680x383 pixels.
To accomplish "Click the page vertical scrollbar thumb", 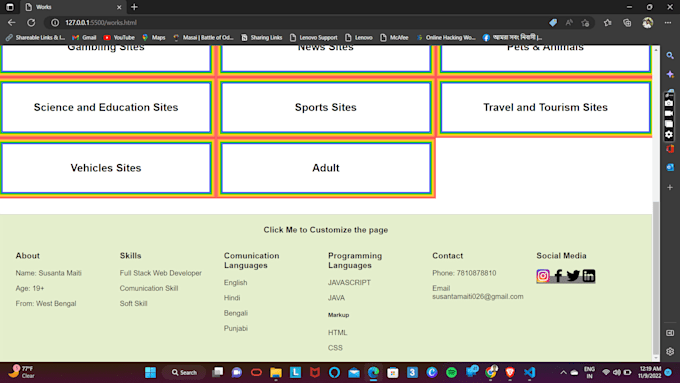I will point(656,278).
